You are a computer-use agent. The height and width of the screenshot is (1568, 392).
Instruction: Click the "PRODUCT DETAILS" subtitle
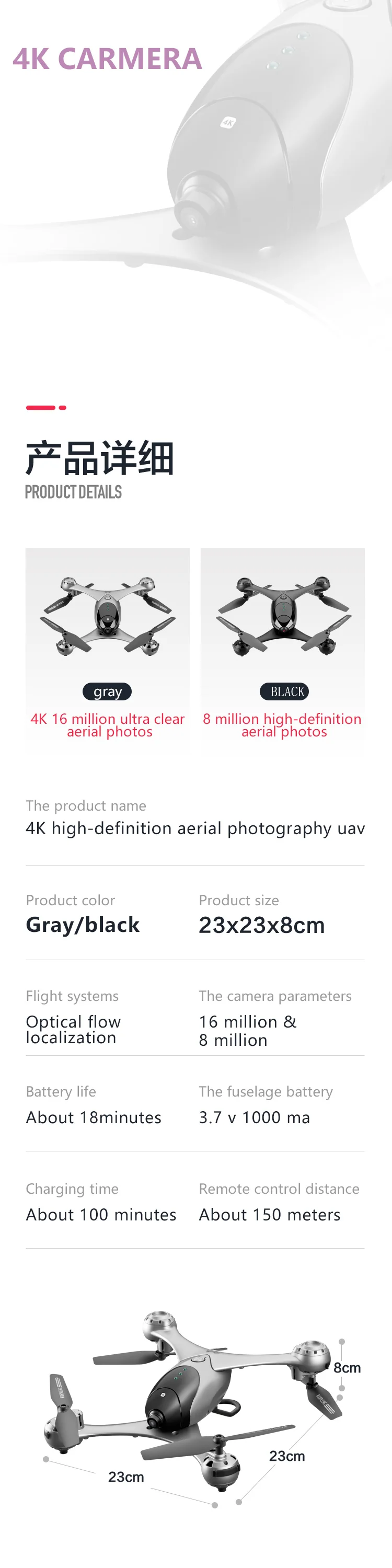(74, 492)
